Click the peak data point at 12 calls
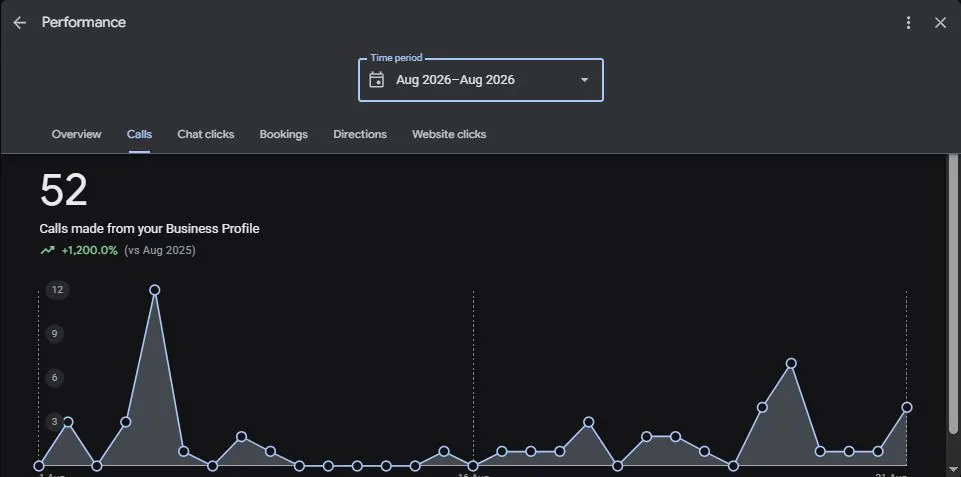The width and height of the screenshot is (961, 477). (154, 290)
